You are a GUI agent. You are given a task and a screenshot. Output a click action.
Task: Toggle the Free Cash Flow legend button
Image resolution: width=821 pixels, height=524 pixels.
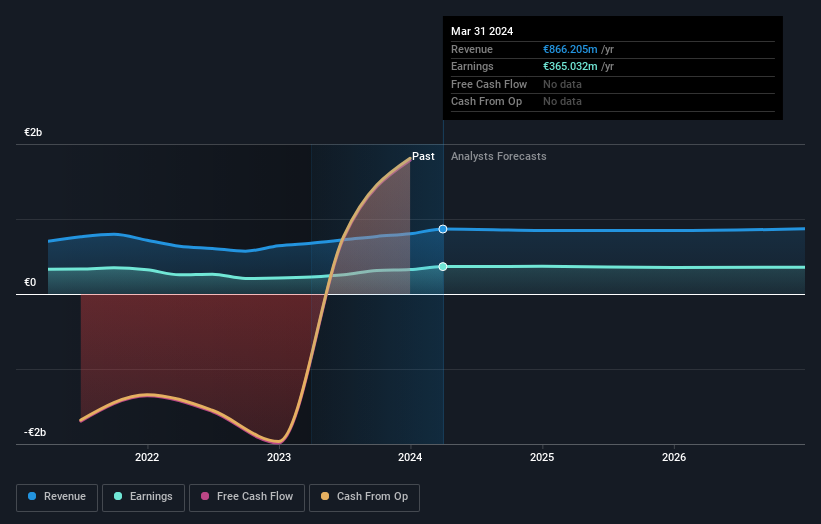tap(247, 497)
